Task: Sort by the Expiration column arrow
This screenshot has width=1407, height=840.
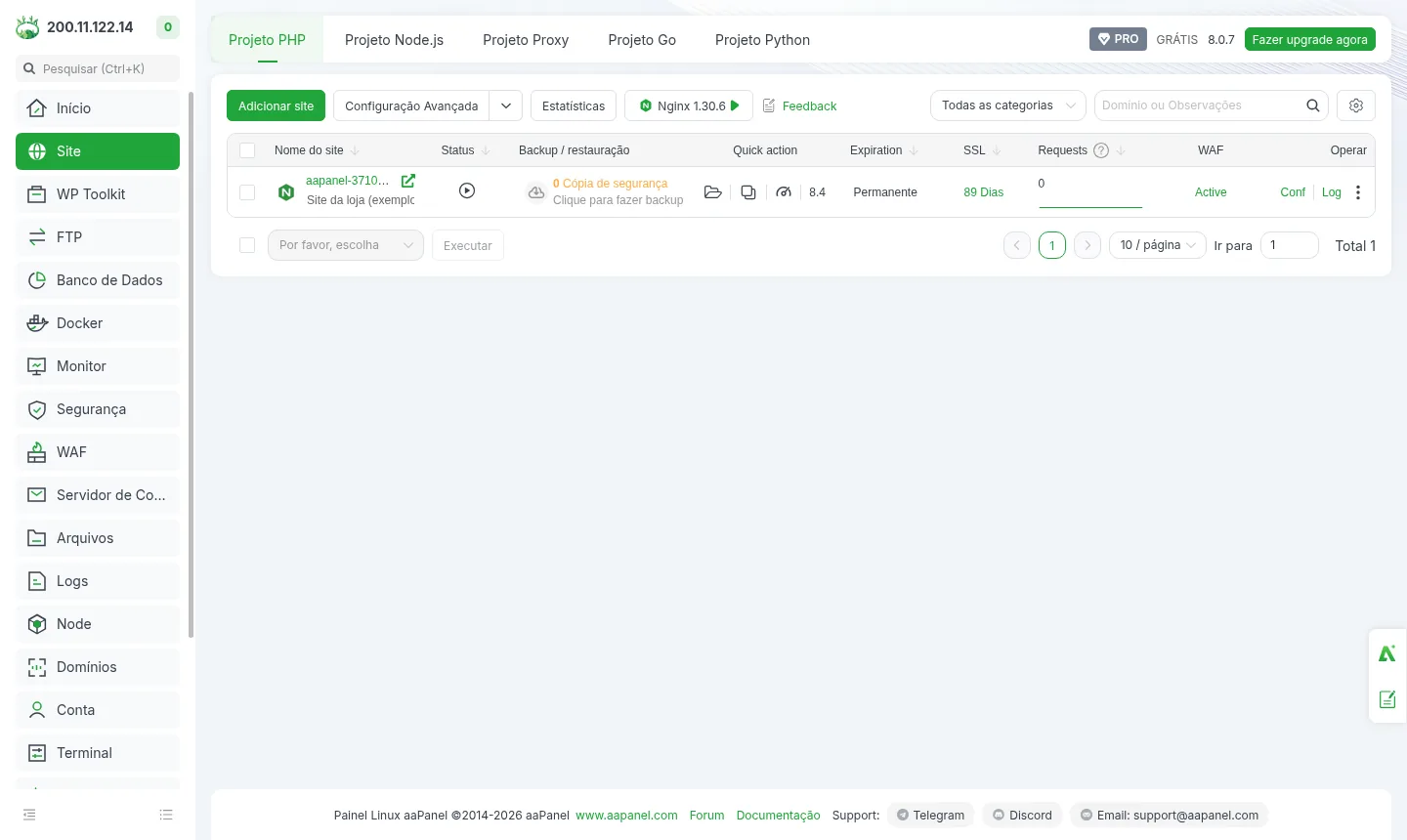Action: pos(914,150)
